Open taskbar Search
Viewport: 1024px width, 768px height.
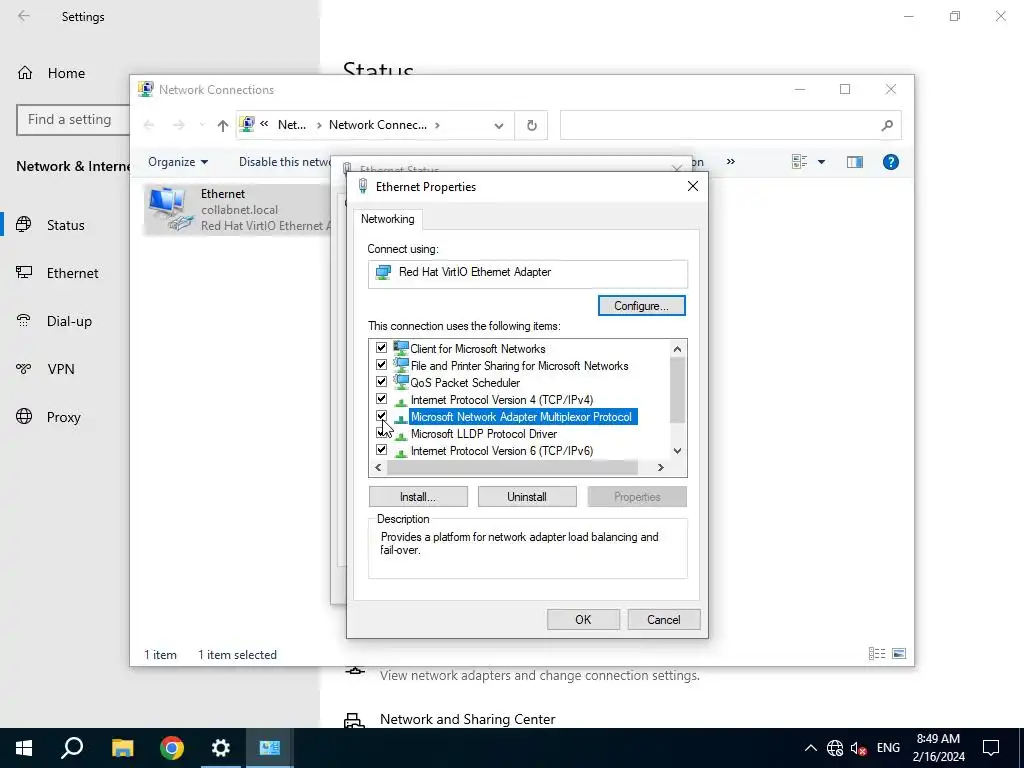click(72, 748)
